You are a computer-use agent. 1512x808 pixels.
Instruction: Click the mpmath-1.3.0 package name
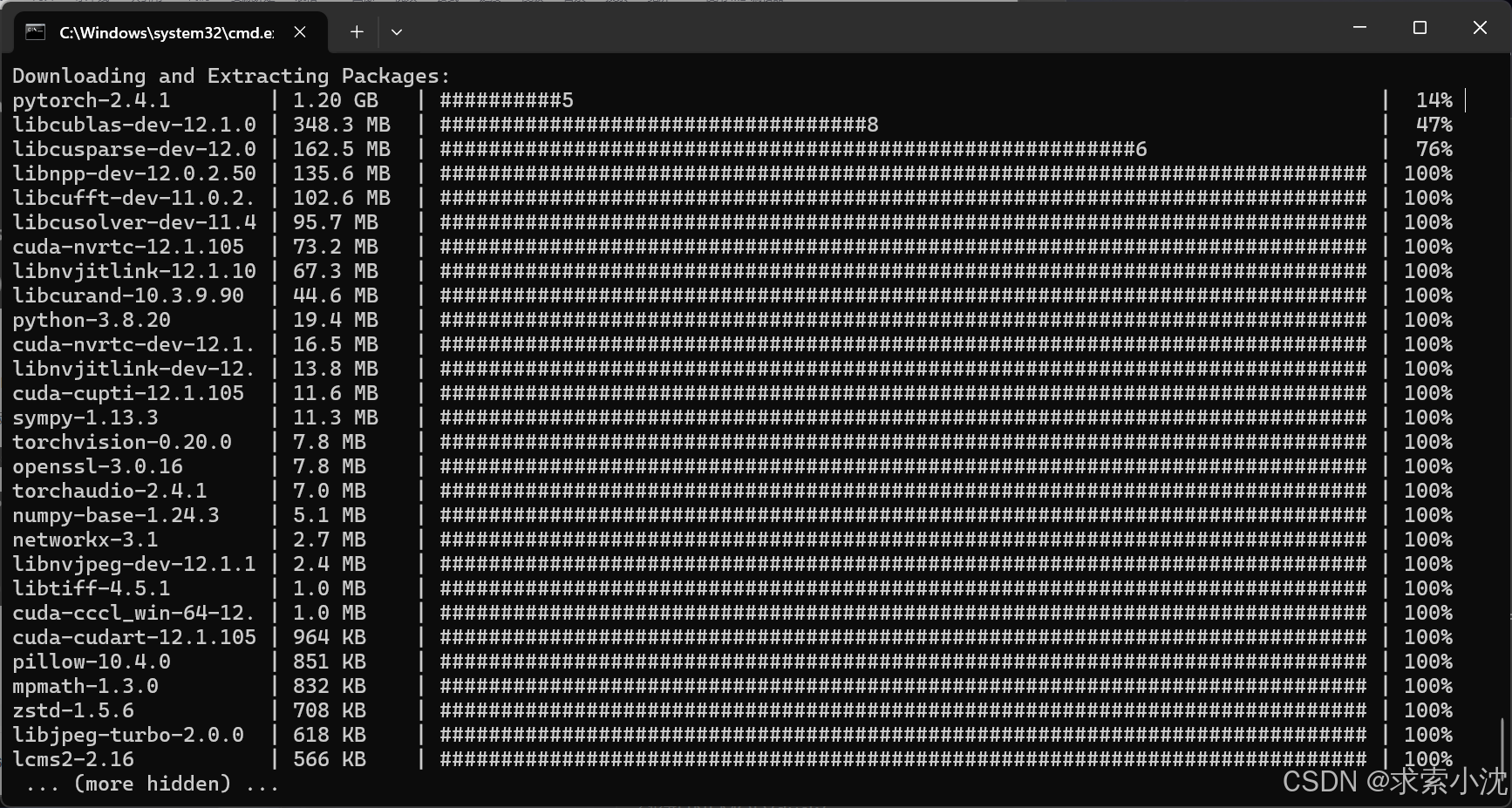pyautogui.click(x=85, y=686)
